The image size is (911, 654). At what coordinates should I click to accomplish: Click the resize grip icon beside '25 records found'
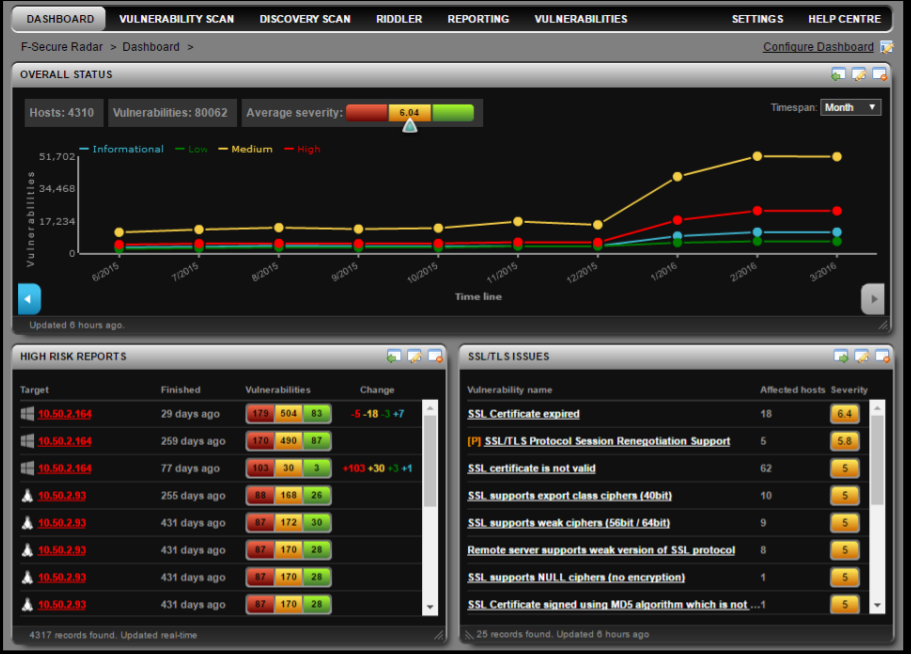click(469, 635)
